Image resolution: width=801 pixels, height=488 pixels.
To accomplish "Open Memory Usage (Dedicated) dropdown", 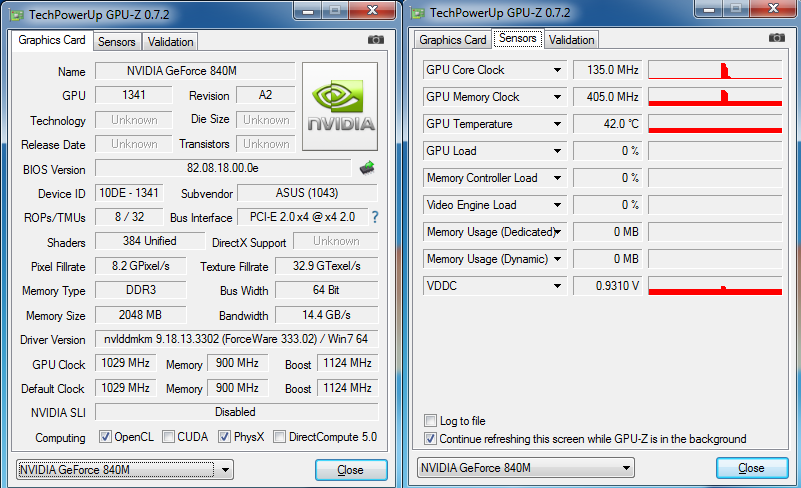I will [x=557, y=233].
